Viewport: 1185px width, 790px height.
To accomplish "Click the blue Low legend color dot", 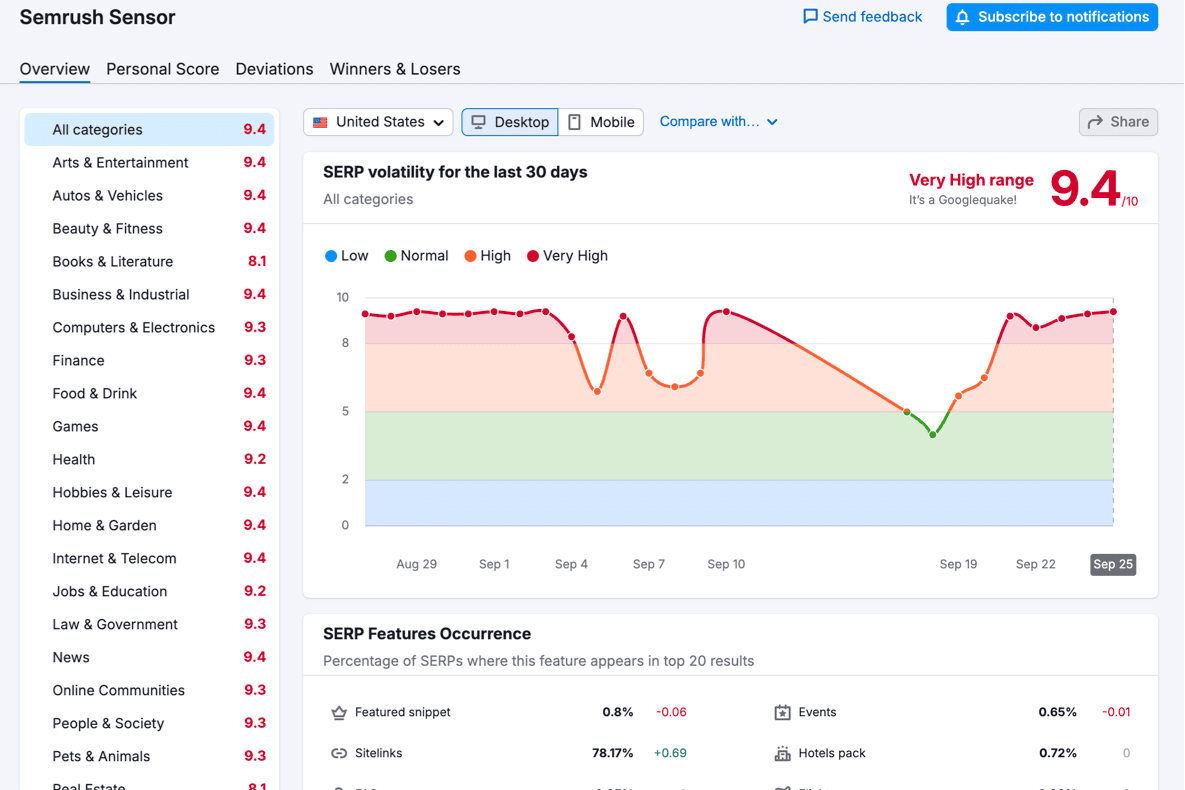I will coord(331,256).
